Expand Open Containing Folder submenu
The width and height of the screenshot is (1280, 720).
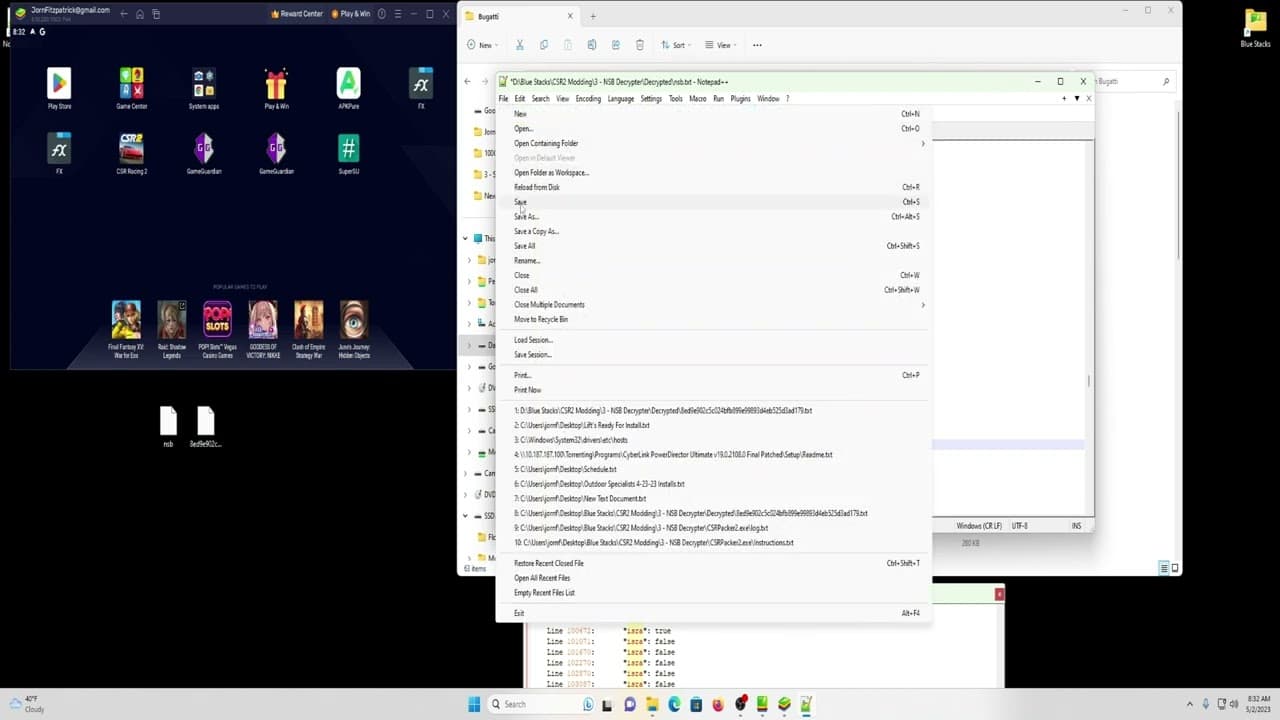[713, 143]
